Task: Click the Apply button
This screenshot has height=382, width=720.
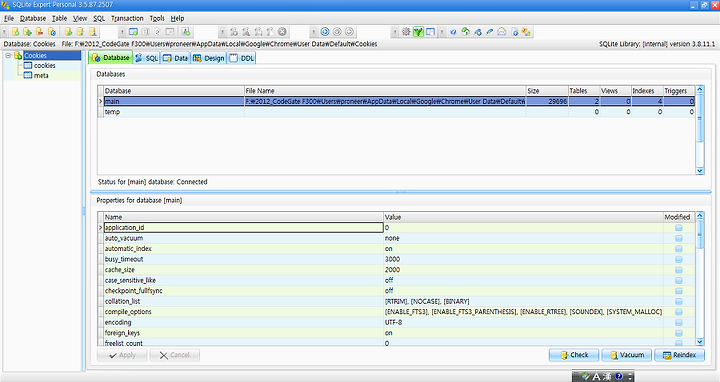Action: (x=122, y=355)
